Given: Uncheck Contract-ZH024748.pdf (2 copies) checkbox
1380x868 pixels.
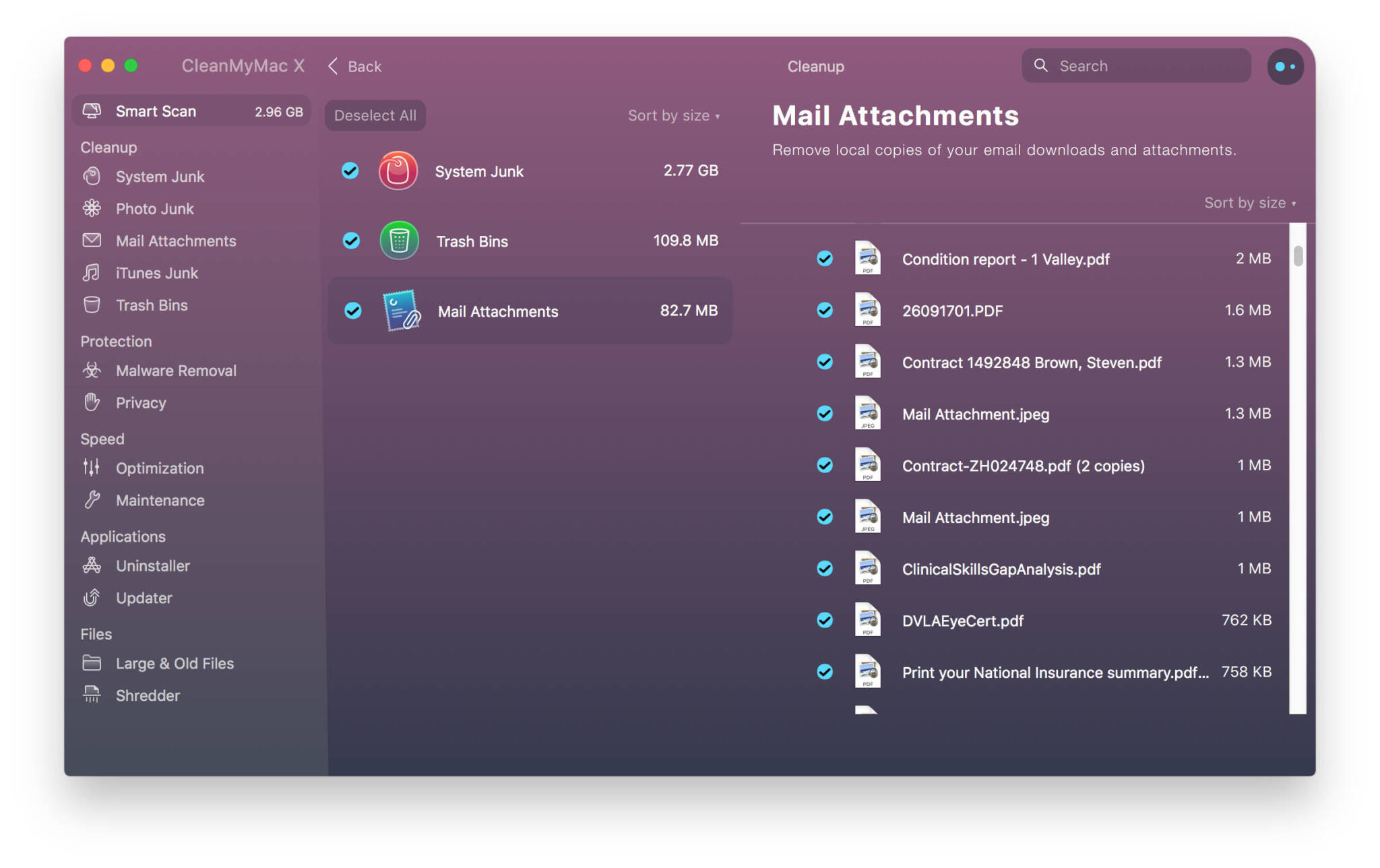Looking at the screenshot, I should coord(825,465).
